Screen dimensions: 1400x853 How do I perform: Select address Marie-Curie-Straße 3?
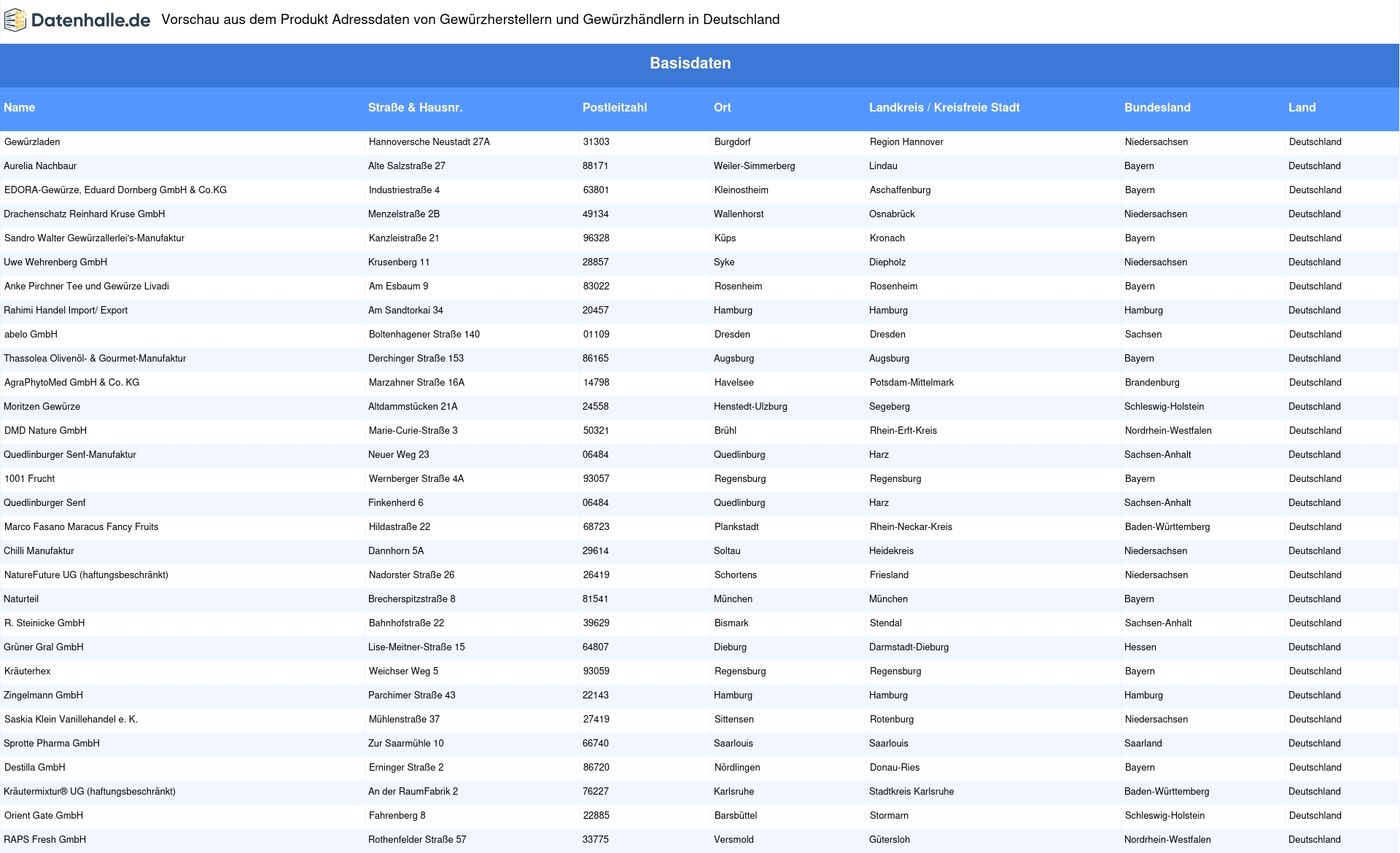point(413,431)
